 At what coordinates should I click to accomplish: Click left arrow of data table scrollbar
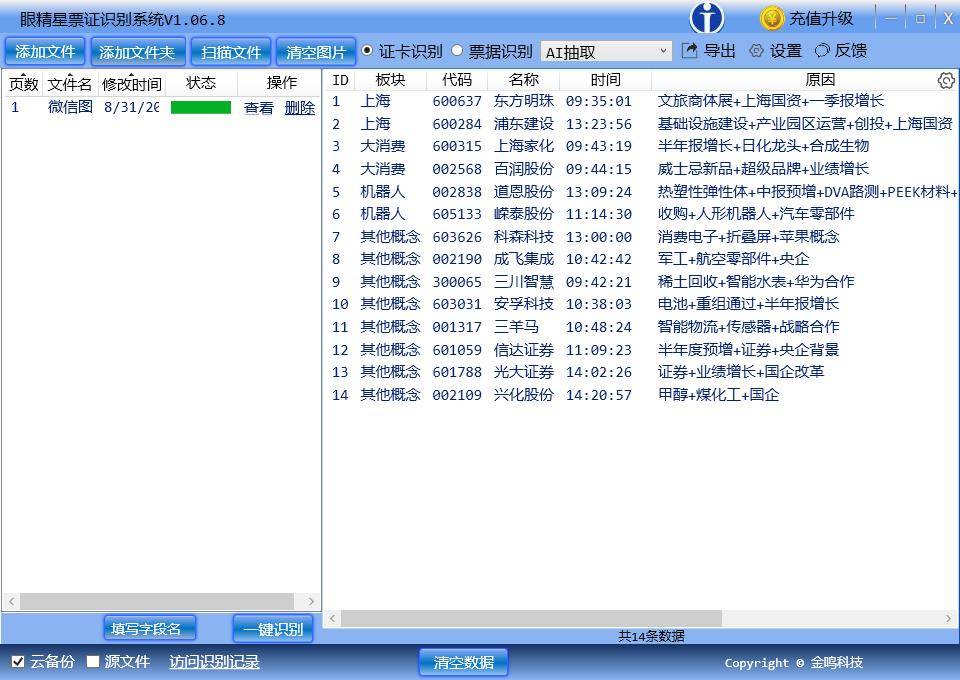(x=332, y=618)
